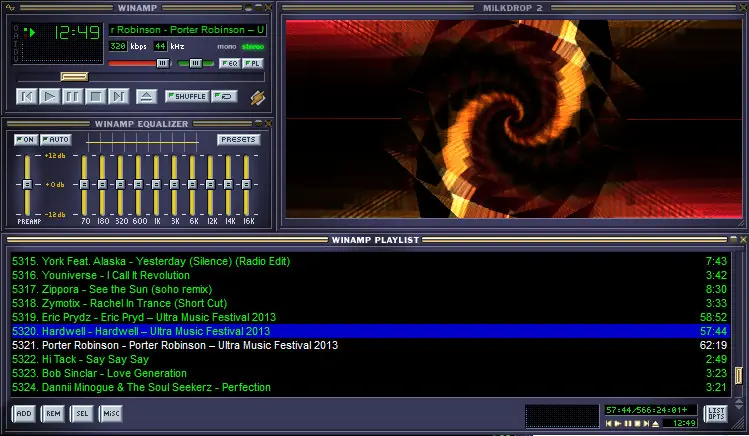Open the playlist SEL selection menu
The image size is (749, 436).
click(81, 413)
